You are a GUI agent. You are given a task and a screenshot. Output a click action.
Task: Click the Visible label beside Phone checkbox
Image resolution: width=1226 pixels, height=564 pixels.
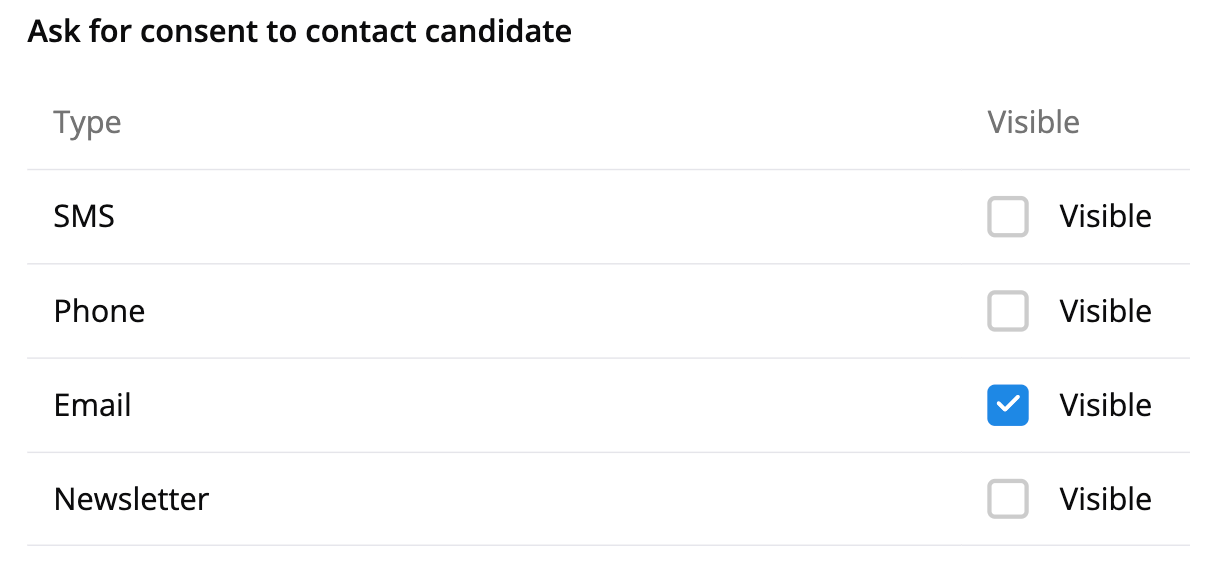1105,311
